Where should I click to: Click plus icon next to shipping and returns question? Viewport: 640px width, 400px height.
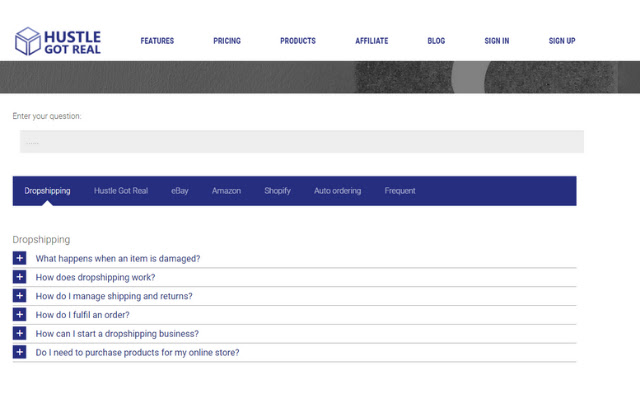(x=20, y=296)
